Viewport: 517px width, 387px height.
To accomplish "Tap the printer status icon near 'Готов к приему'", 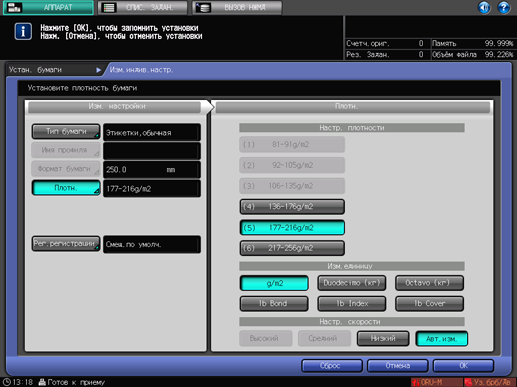I will (42, 382).
